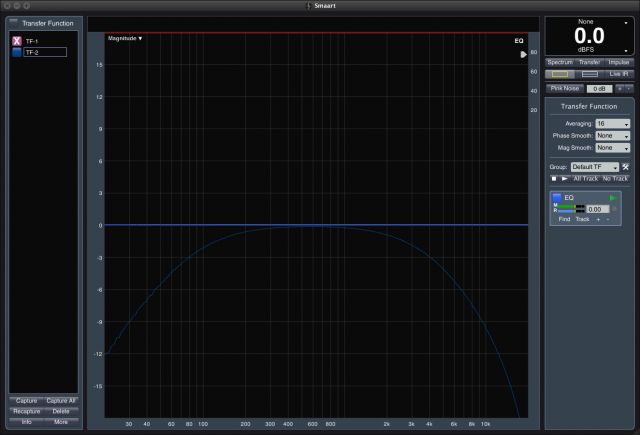
Task: Select the single-pane view layout icon
Action: pyautogui.click(x=559, y=74)
